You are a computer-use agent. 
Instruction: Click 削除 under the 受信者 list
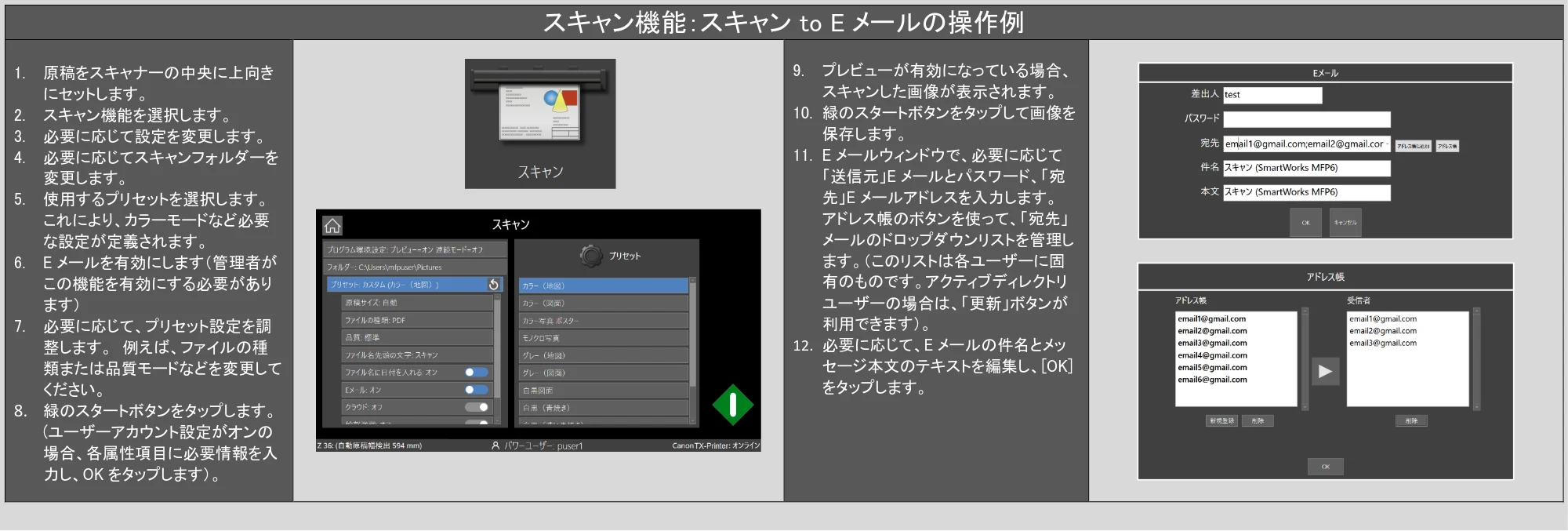point(1411,421)
